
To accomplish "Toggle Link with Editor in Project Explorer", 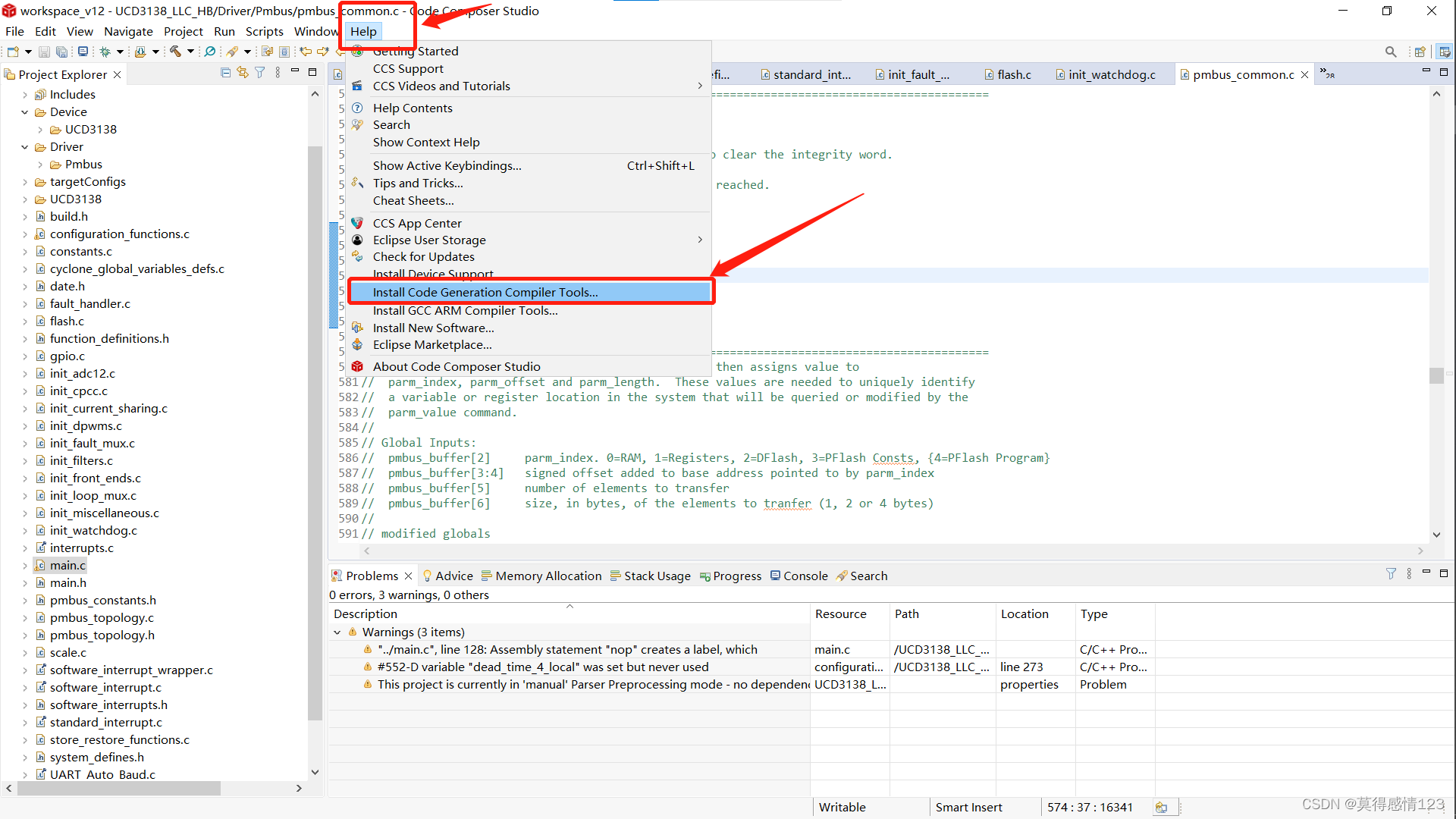I will point(243,73).
